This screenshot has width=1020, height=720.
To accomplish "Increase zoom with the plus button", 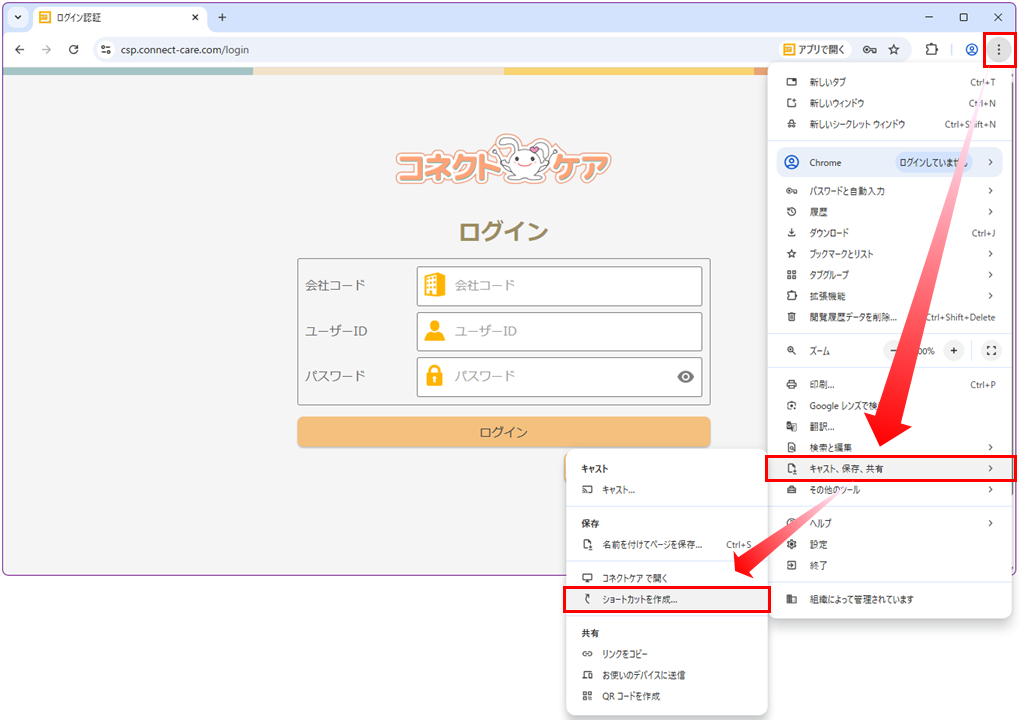I will [954, 351].
